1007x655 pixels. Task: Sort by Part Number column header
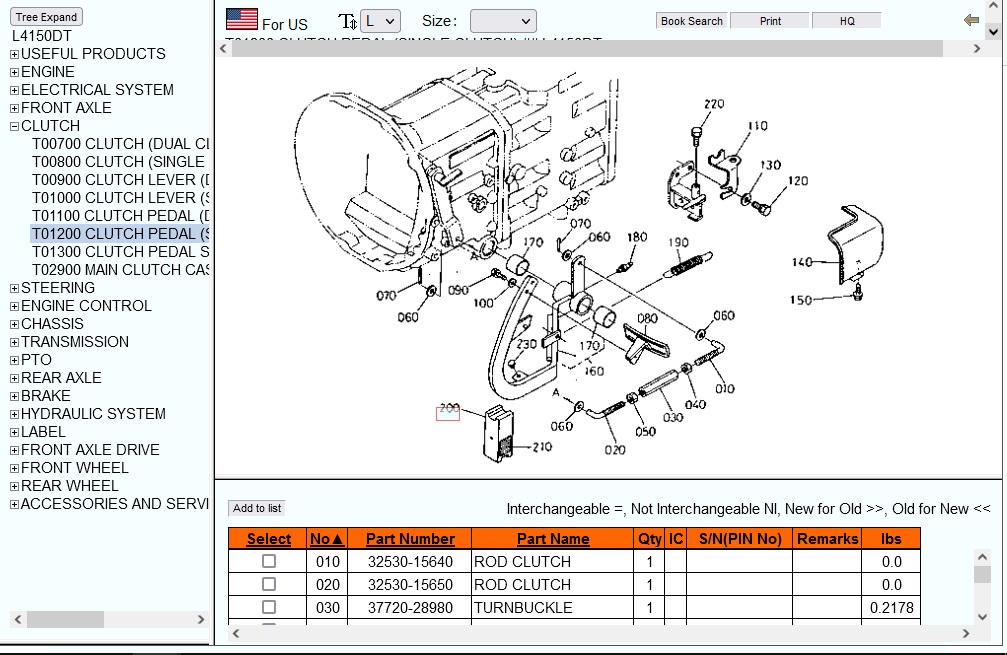coord(410,539)
